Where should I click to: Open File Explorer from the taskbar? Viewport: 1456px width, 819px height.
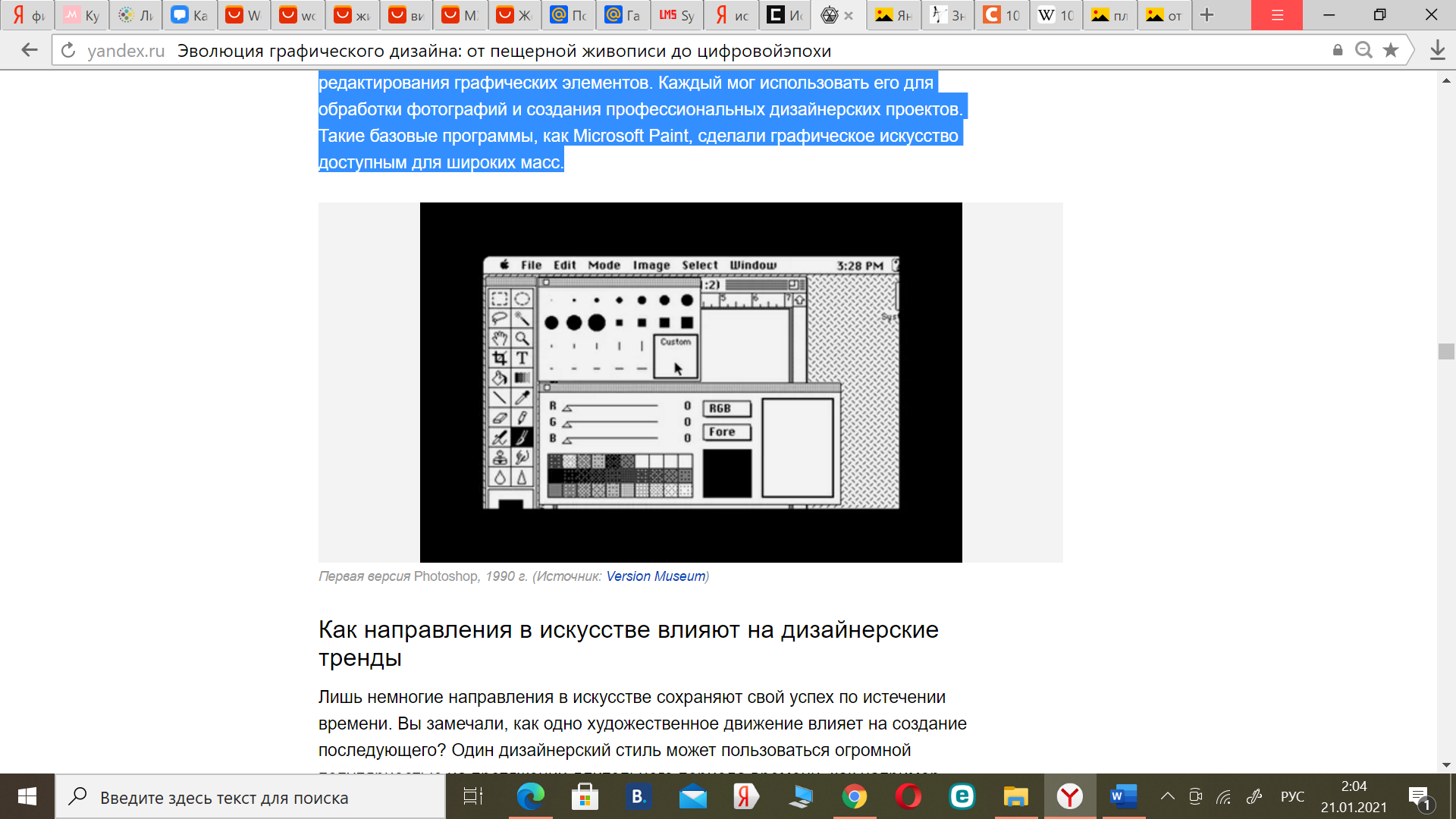click(x=1015, y=796)
